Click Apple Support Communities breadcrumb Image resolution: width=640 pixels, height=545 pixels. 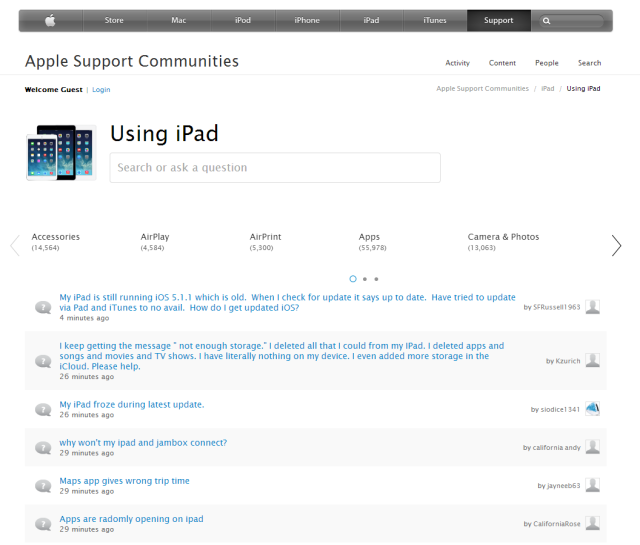(482, 89)
